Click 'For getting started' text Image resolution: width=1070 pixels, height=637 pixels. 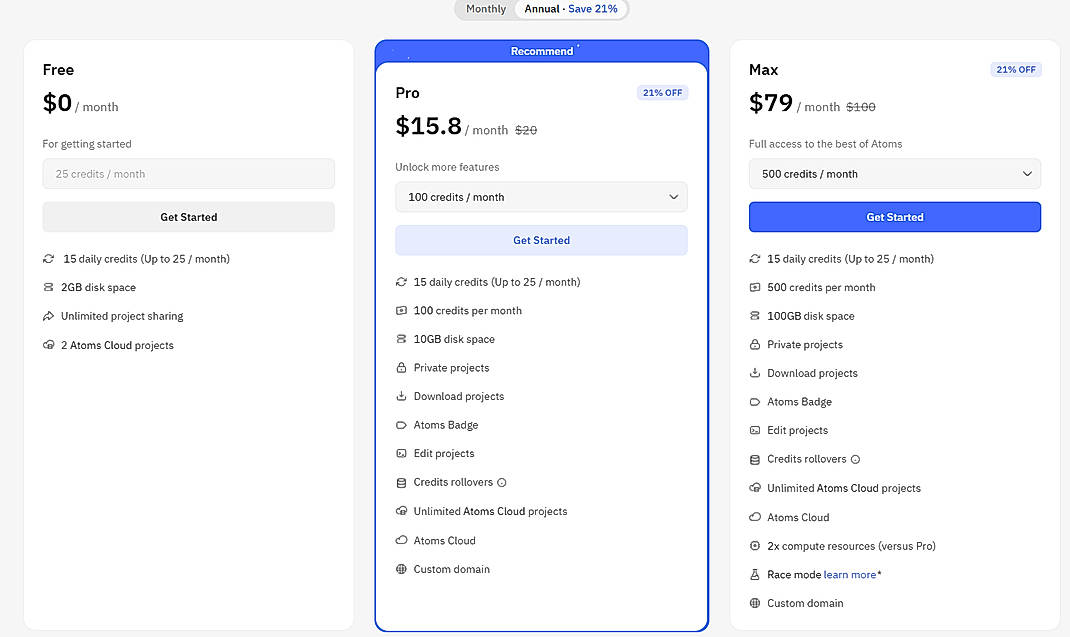coord(87,144)
